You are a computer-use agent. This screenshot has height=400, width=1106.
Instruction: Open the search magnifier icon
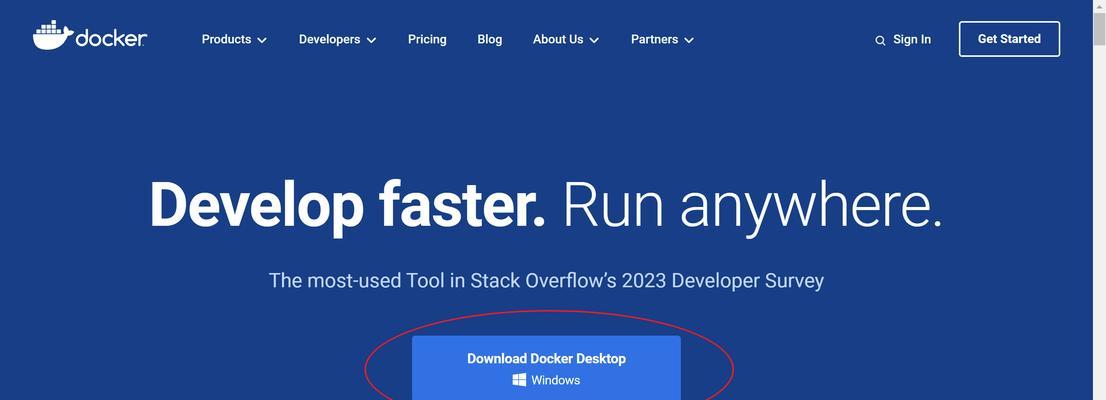pos(880,40)
